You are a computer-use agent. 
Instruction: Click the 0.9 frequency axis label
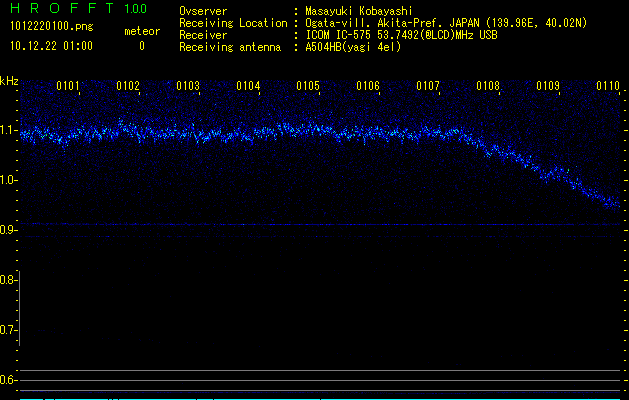click(x=9, y=230)
